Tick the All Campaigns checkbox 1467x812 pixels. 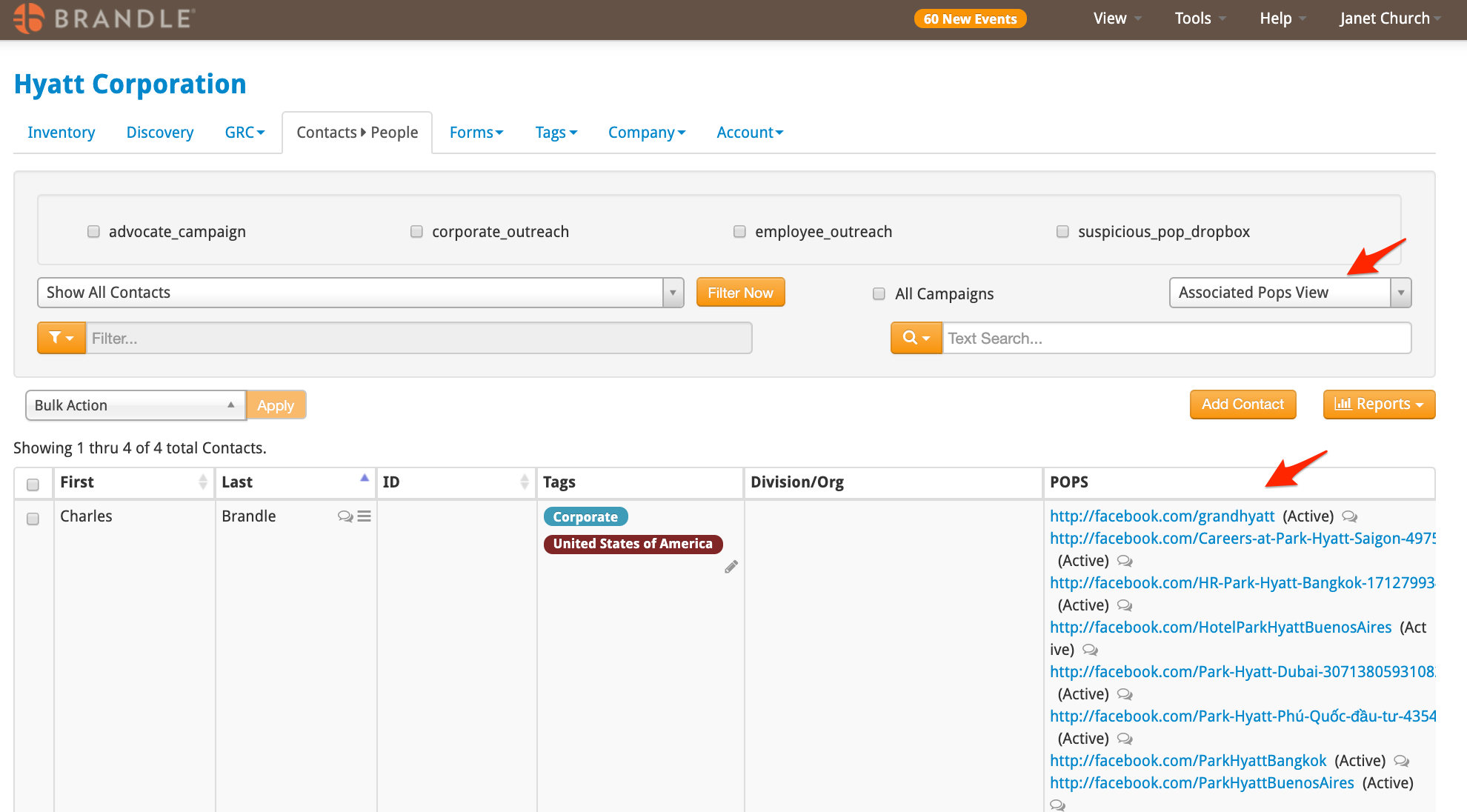pyautogui.click(x=879, y=294)
